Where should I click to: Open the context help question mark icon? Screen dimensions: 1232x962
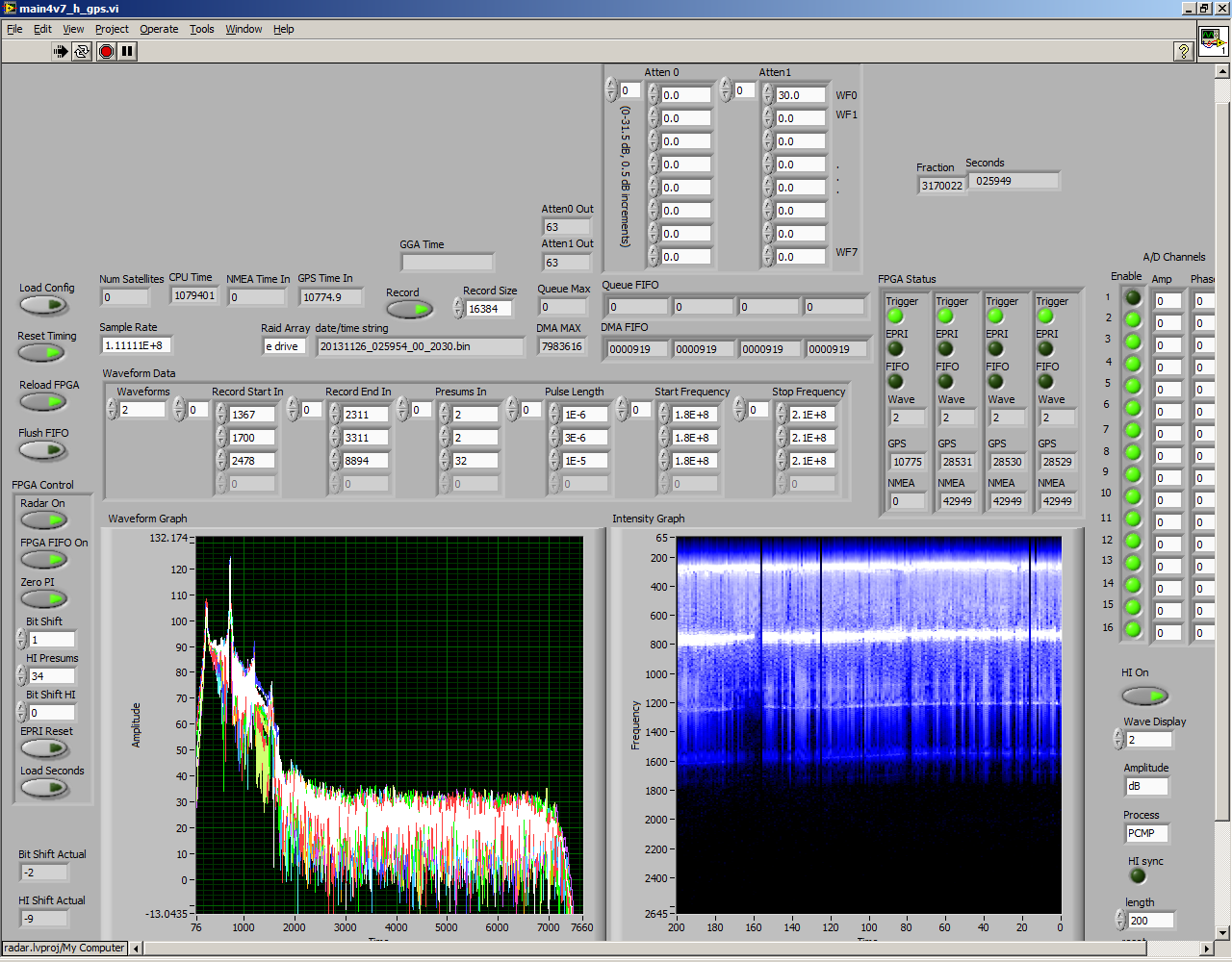tap(1184, 51)
